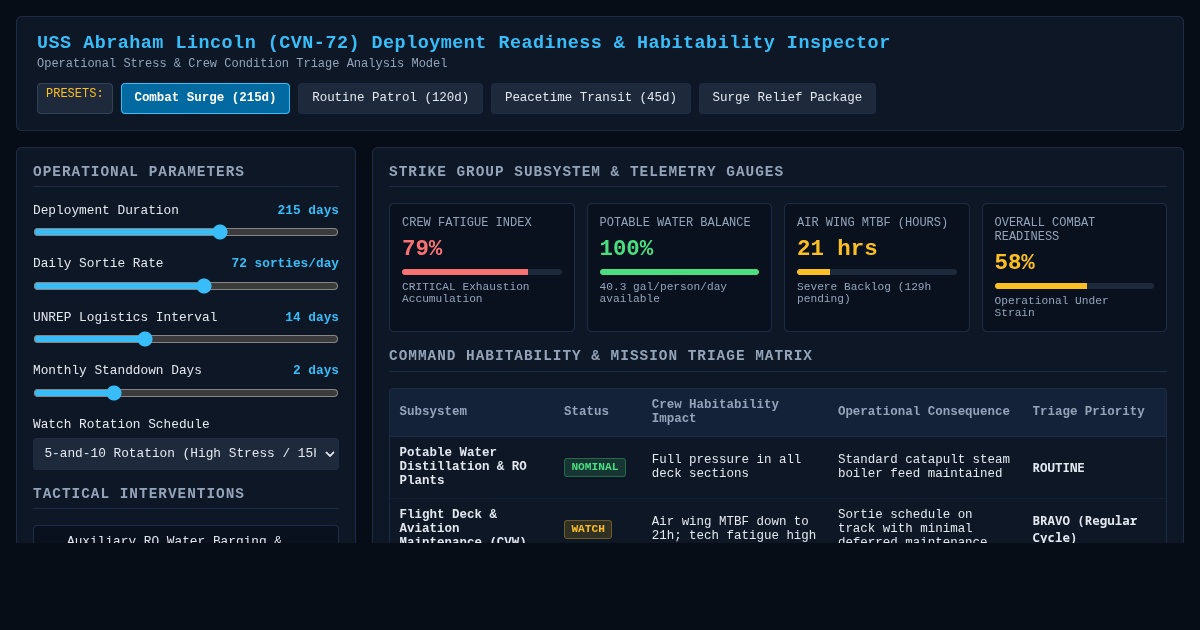Click the WATCH status badge
Image resolution: width=1200 pixels, height=630 pixels.
[x=588, y=529]
